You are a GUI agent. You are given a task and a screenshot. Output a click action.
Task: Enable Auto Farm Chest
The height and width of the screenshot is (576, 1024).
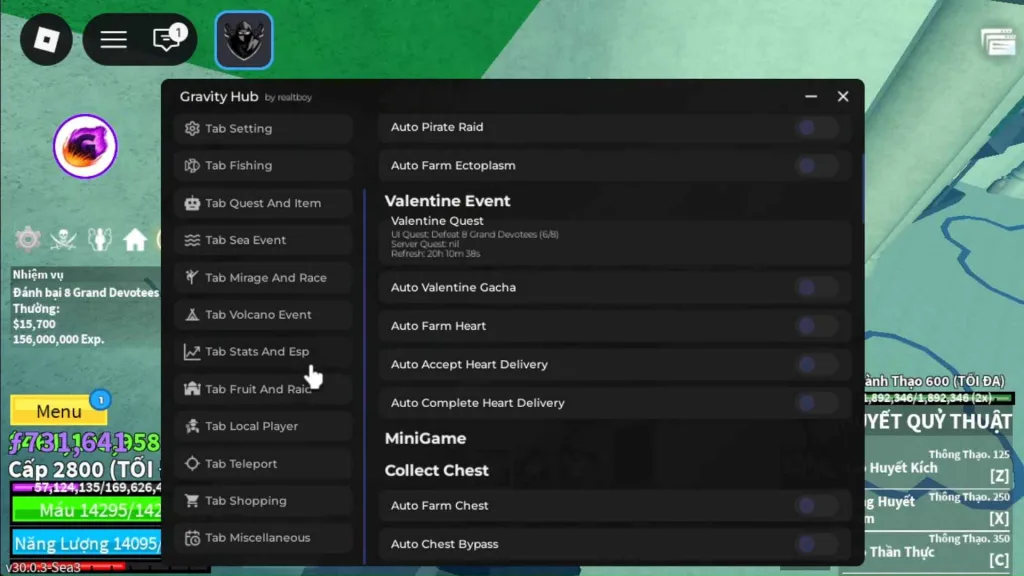point(816,505)
